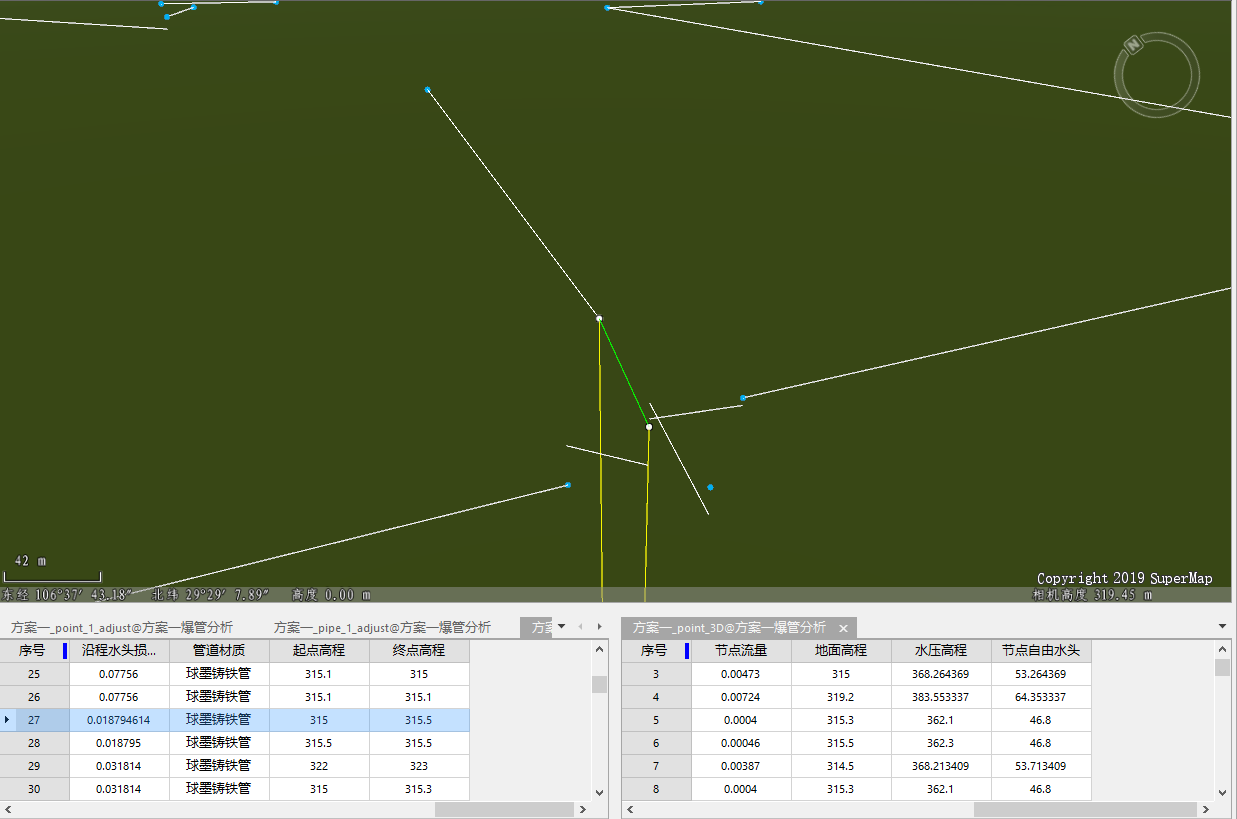
Task: Click the 管道材质 column header
Action: tap(219, 650)
